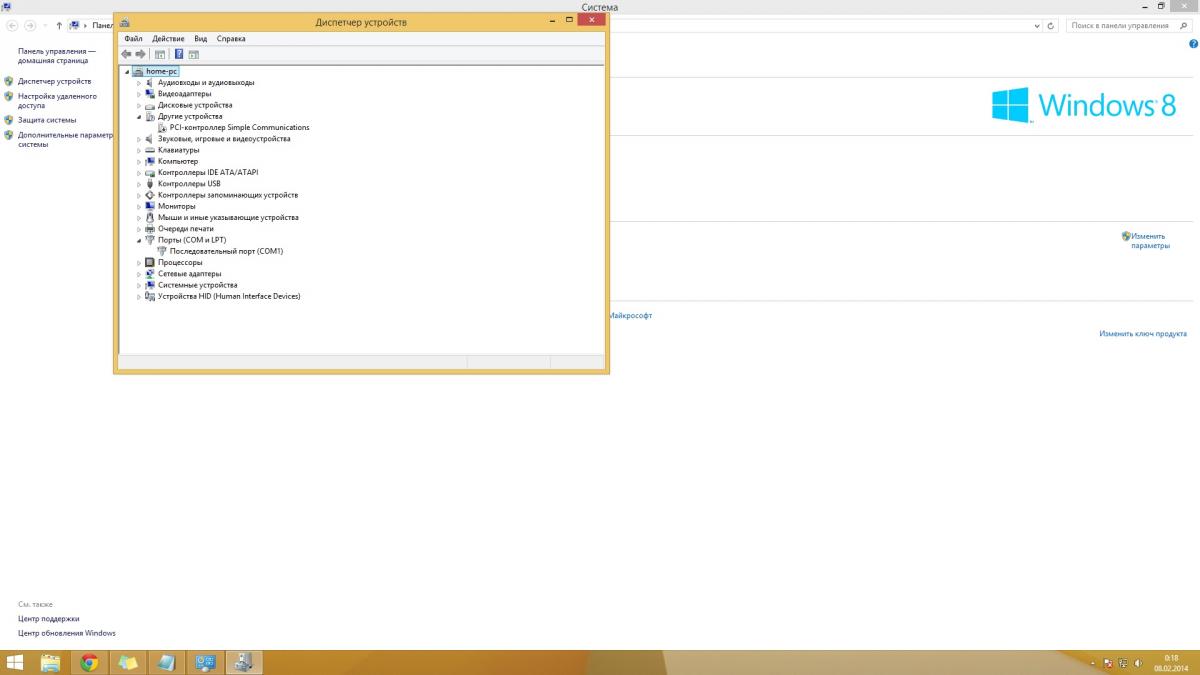This screenshot has width=1200, height=675.
Task: Expand the Контроллеры IDE ATA/ATAPI node
Action: tap(139, 173)
